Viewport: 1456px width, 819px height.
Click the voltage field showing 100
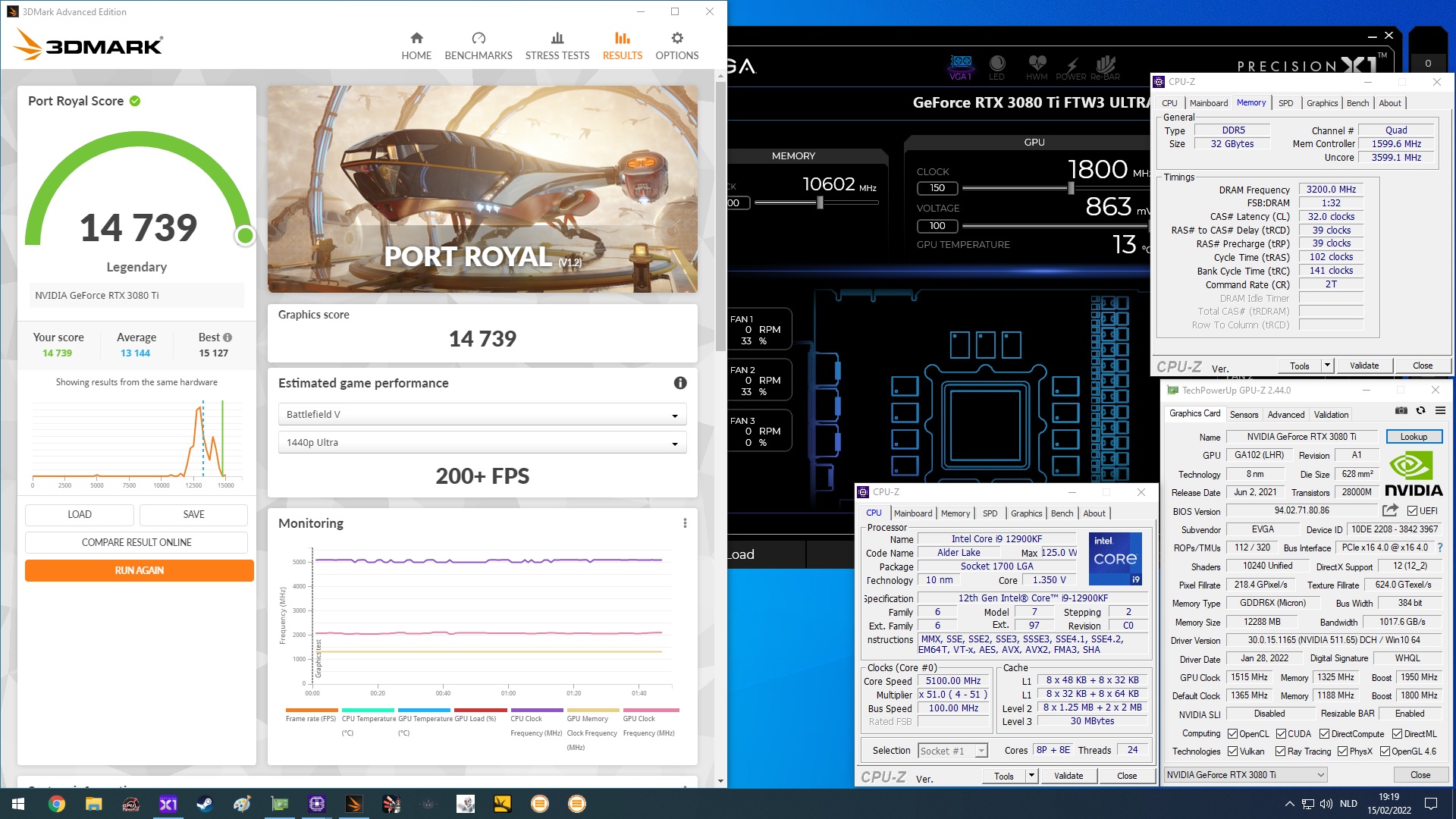tap(937, 226)
